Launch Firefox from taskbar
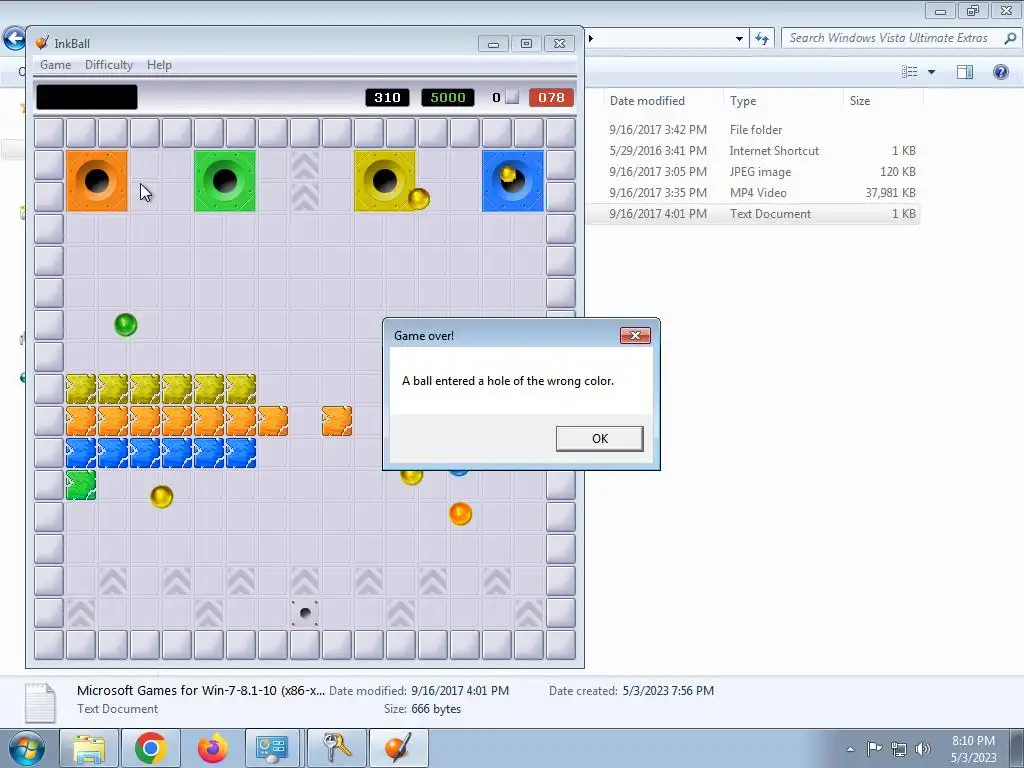This screenshot has width=1024, height=768. [212, 748]
